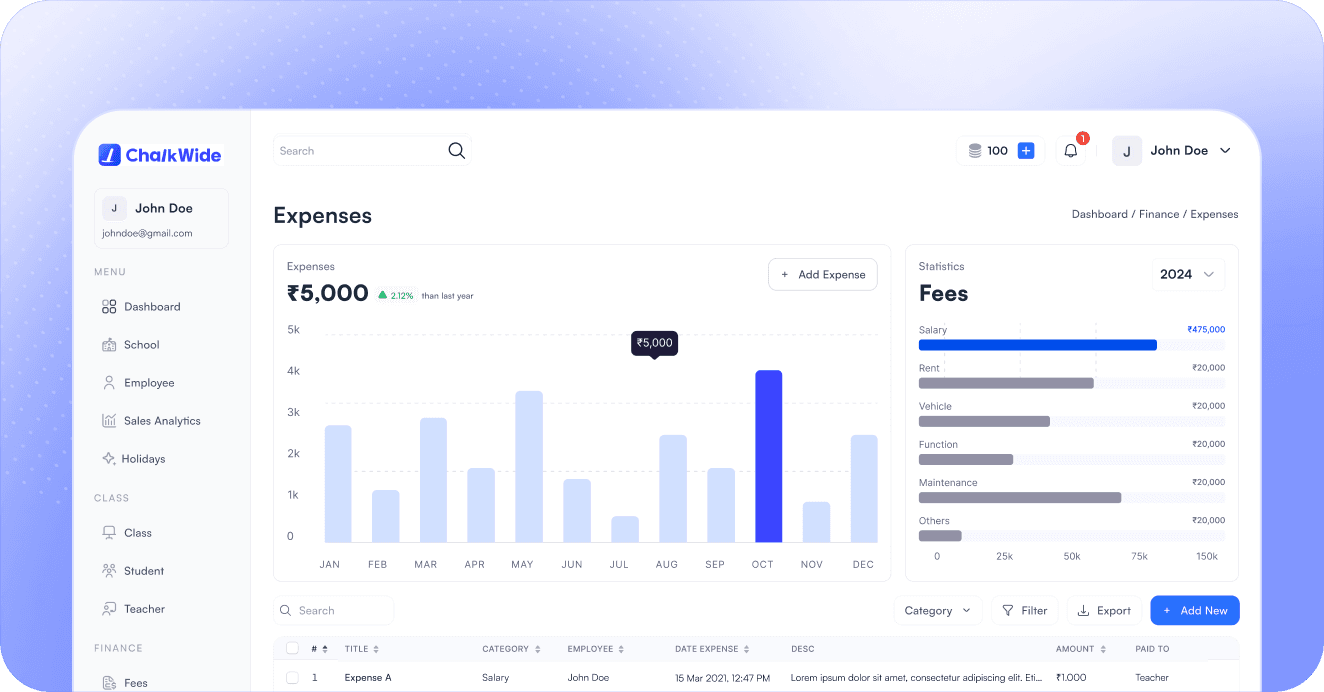This screenshot has width=1324, height=692.
Task: Click the search magnifier icon in top bar
Action: (x=456, y=151)
